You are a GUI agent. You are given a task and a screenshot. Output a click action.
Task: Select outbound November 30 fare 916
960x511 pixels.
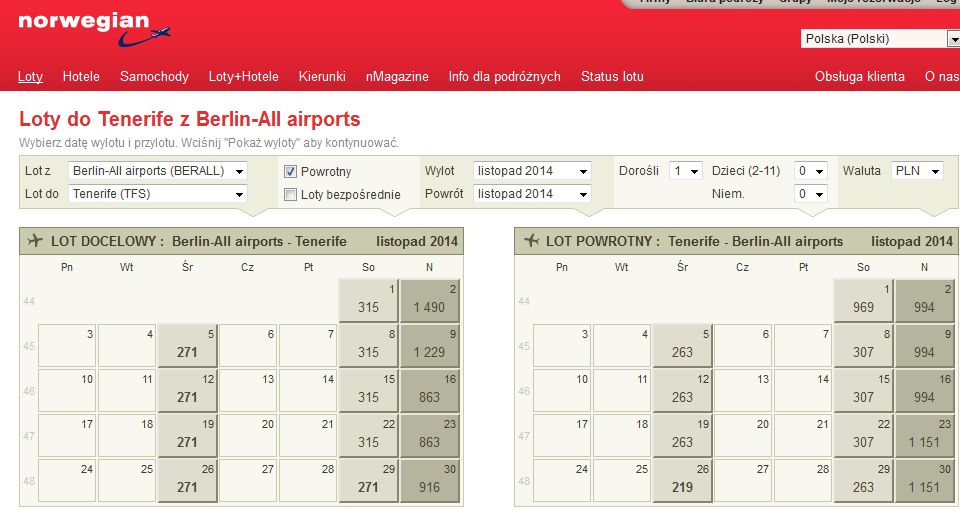(429, 481)
